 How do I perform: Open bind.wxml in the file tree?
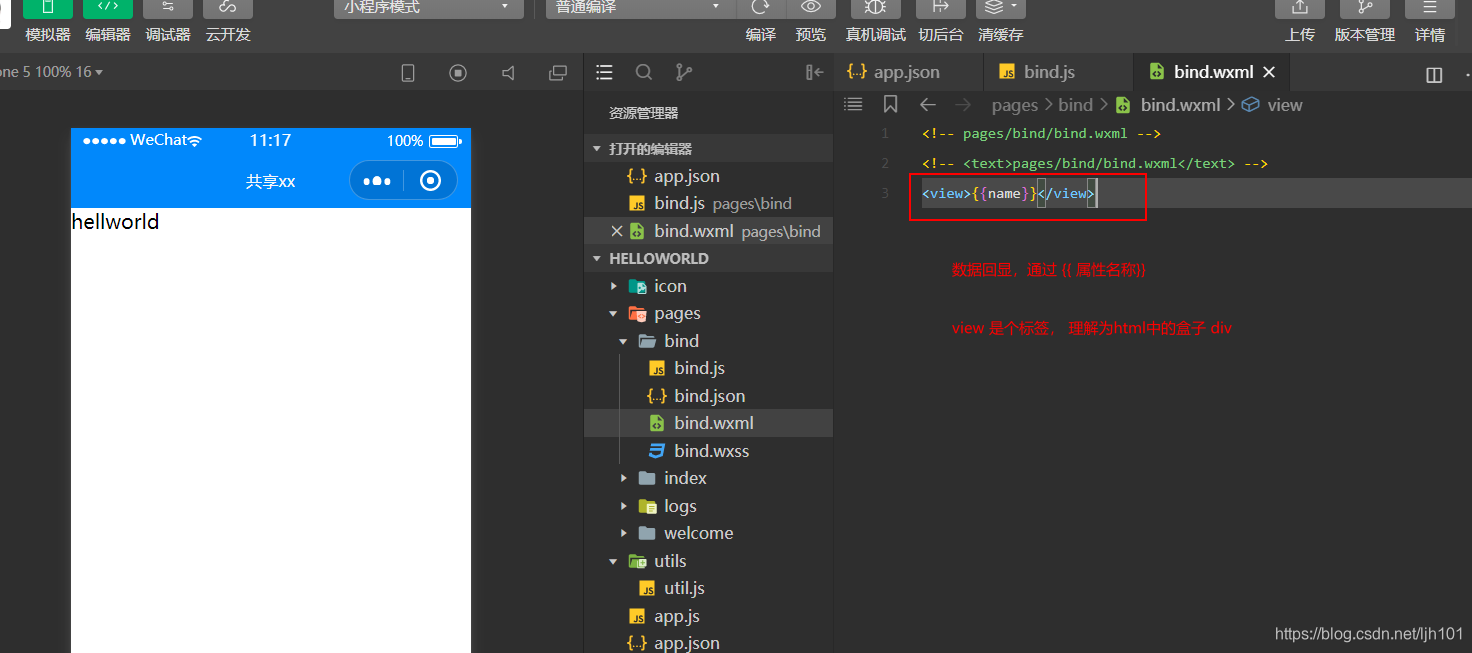[708, 423]
